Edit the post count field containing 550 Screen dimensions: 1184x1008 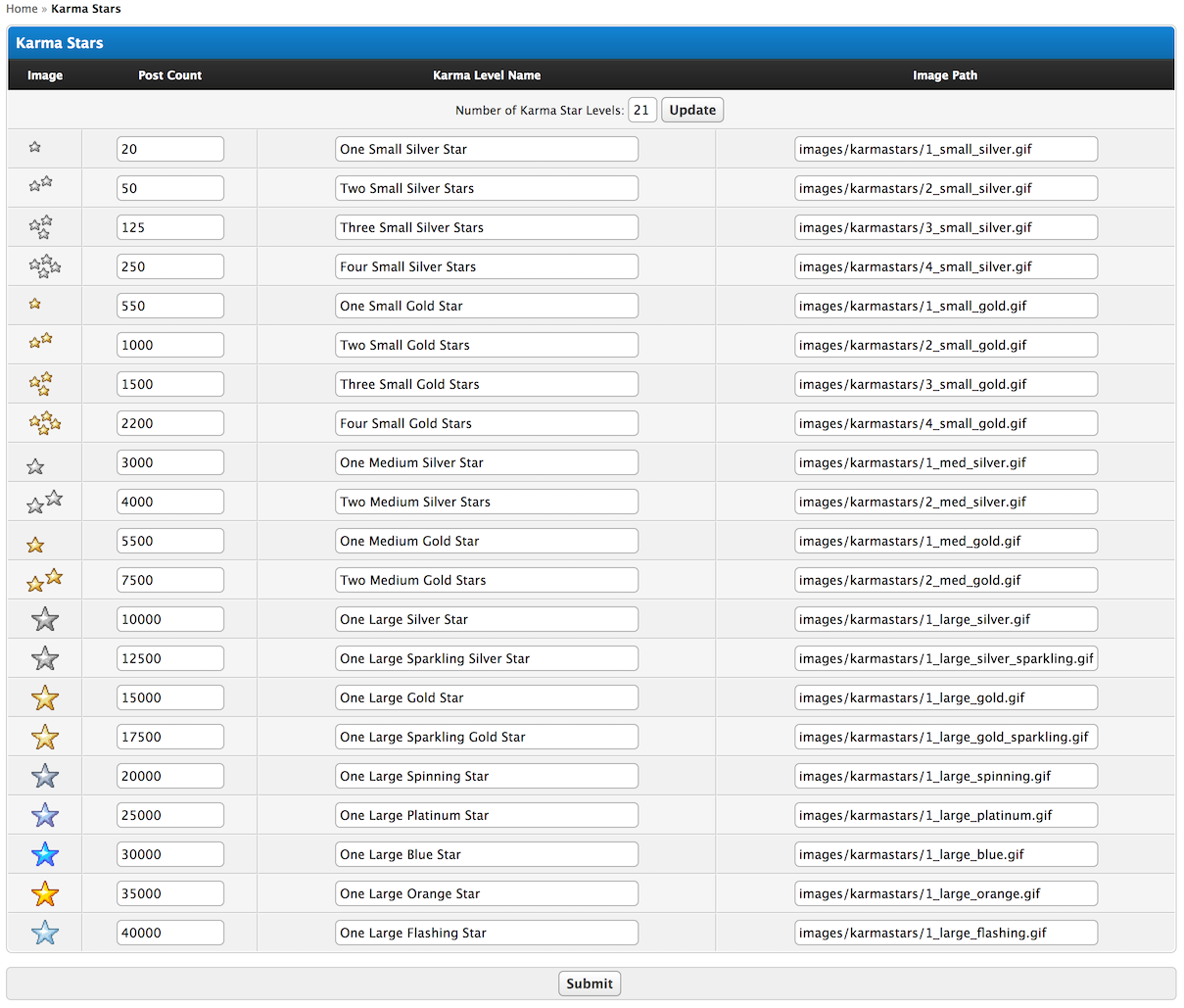pyautogui.click(x=169, y=306)
